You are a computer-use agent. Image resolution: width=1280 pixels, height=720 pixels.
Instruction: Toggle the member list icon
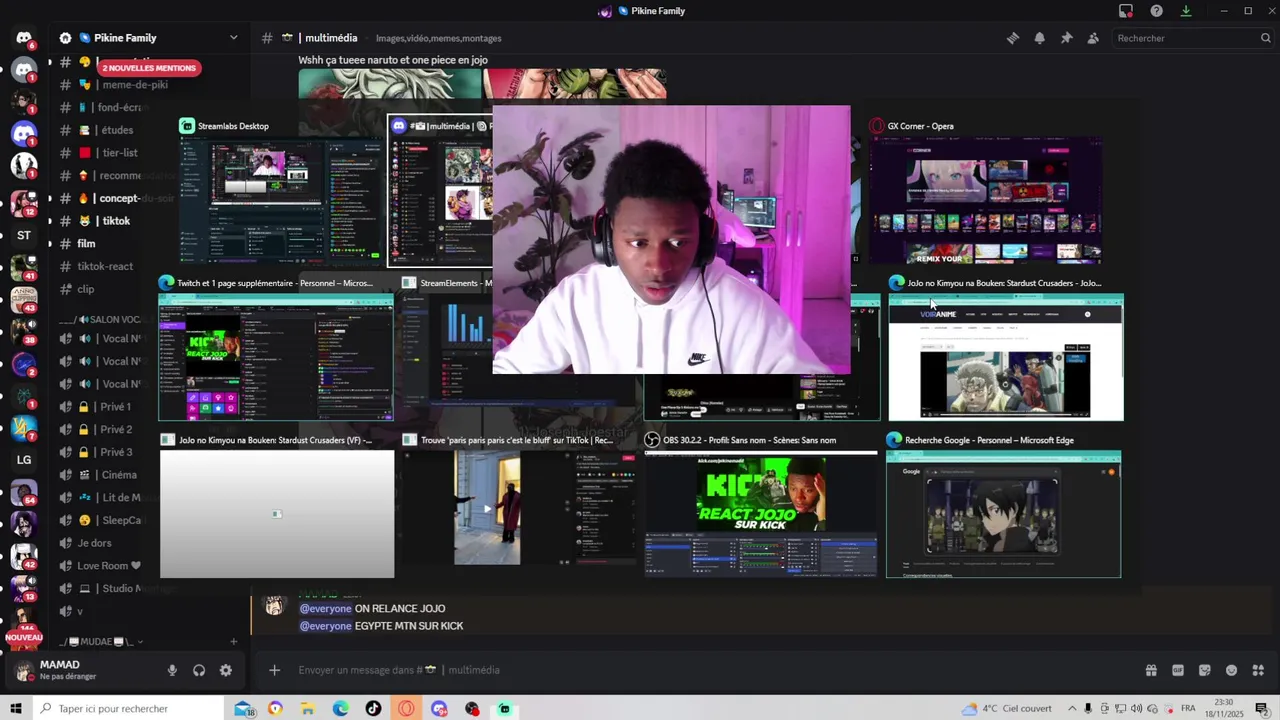tap(1093, 38)
